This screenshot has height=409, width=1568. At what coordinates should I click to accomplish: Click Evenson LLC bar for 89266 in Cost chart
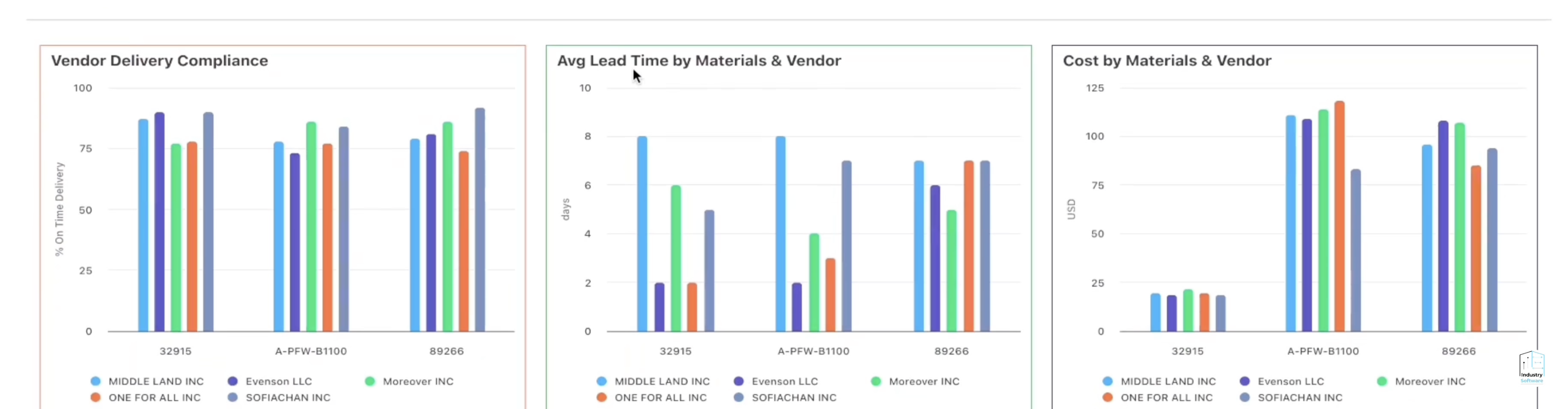click(1443, 226)
